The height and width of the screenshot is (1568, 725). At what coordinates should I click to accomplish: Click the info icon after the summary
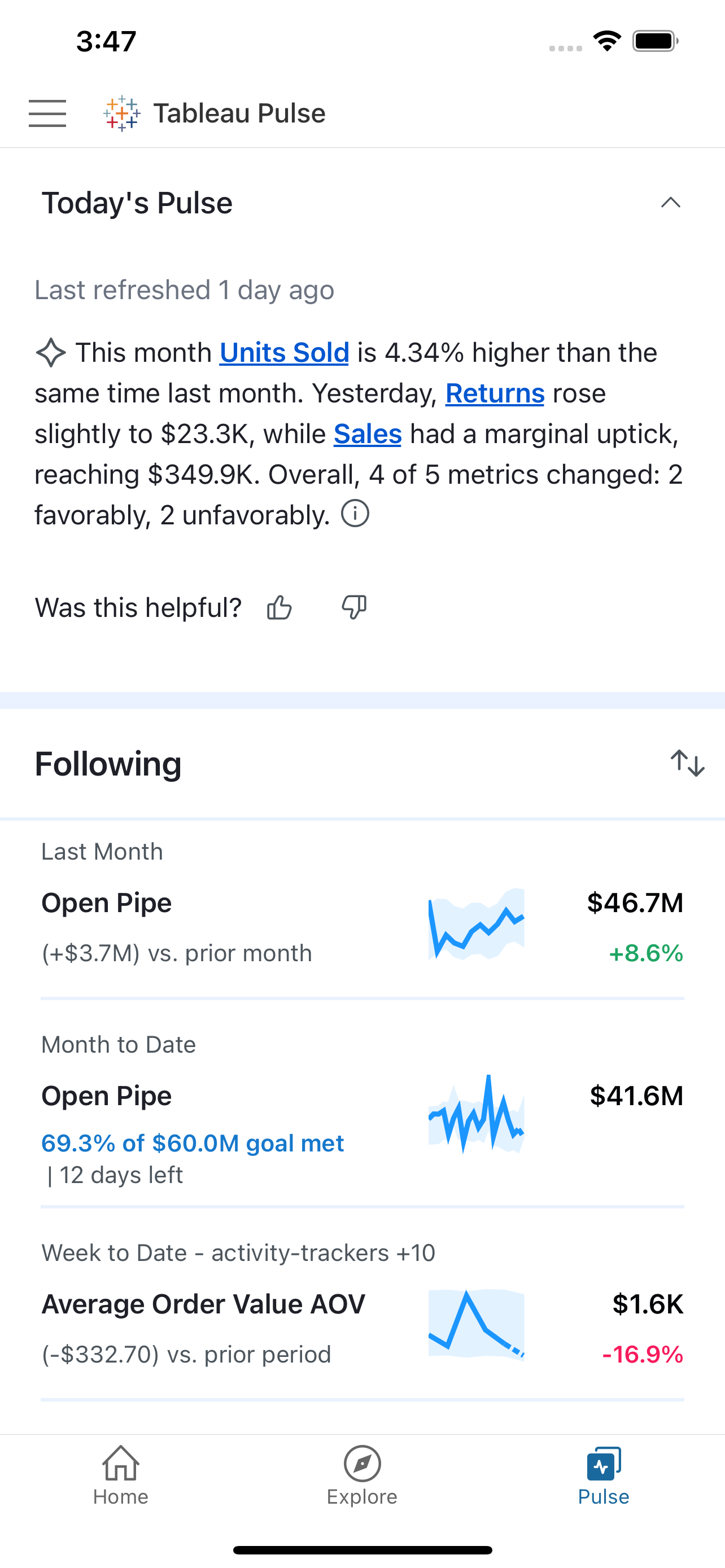click(x=355, y=514)
